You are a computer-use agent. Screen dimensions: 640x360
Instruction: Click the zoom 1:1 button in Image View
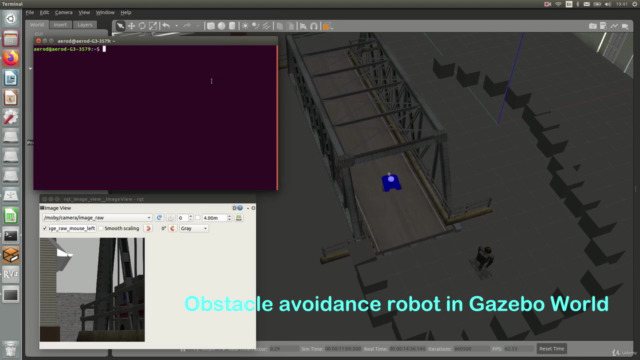[x=171, y=218]
